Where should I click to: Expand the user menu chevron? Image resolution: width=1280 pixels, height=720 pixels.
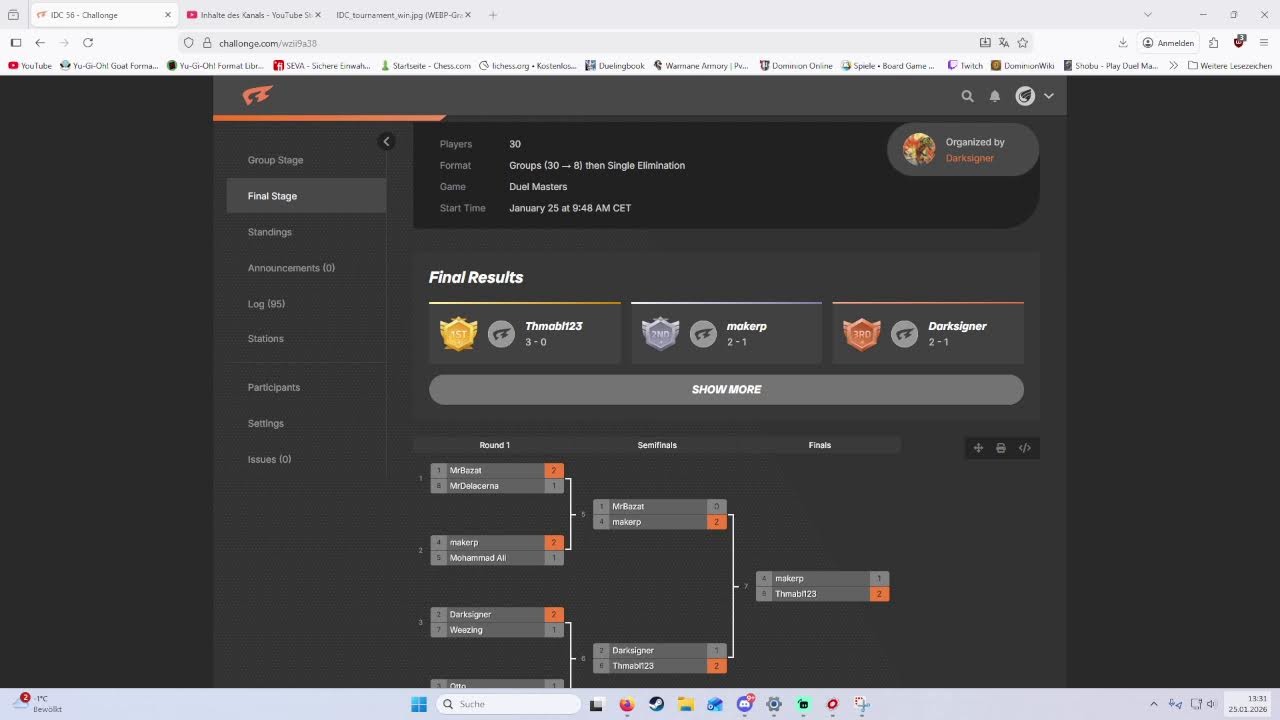(1049, 96)
